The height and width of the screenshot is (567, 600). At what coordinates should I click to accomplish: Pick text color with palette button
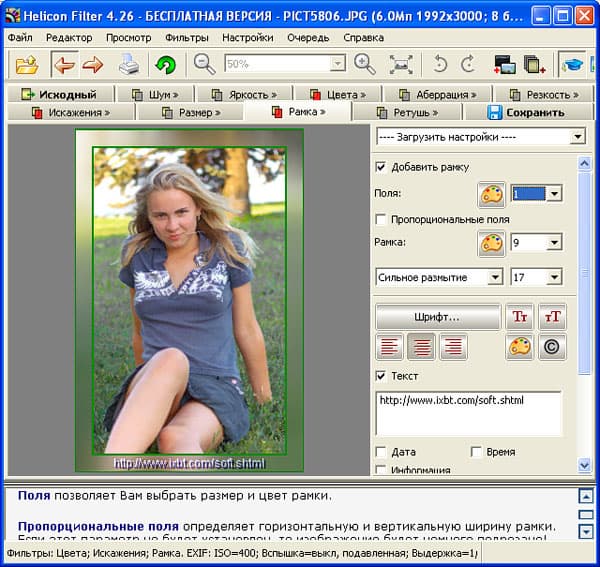(x=519, y=347)
